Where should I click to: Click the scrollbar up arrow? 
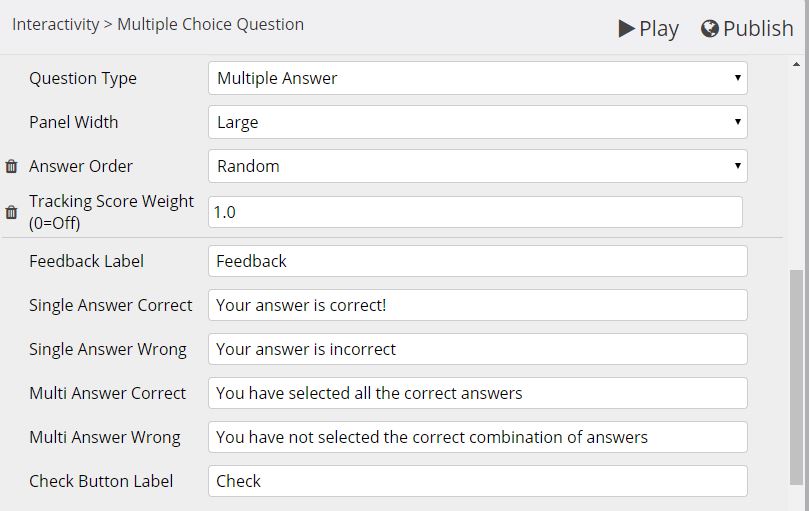coord(796,64)
